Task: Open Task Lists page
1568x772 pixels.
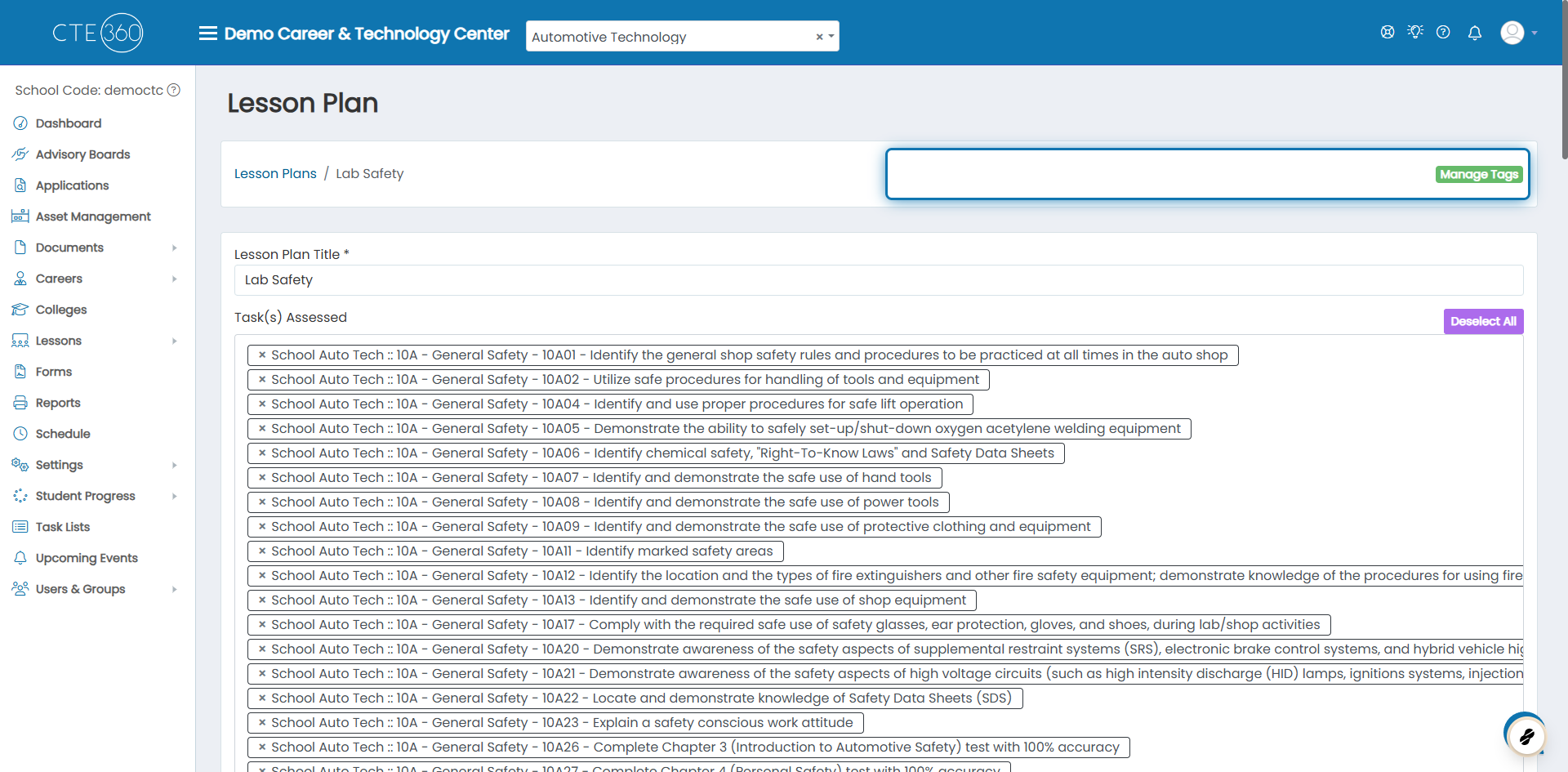Action: point(63,527)
